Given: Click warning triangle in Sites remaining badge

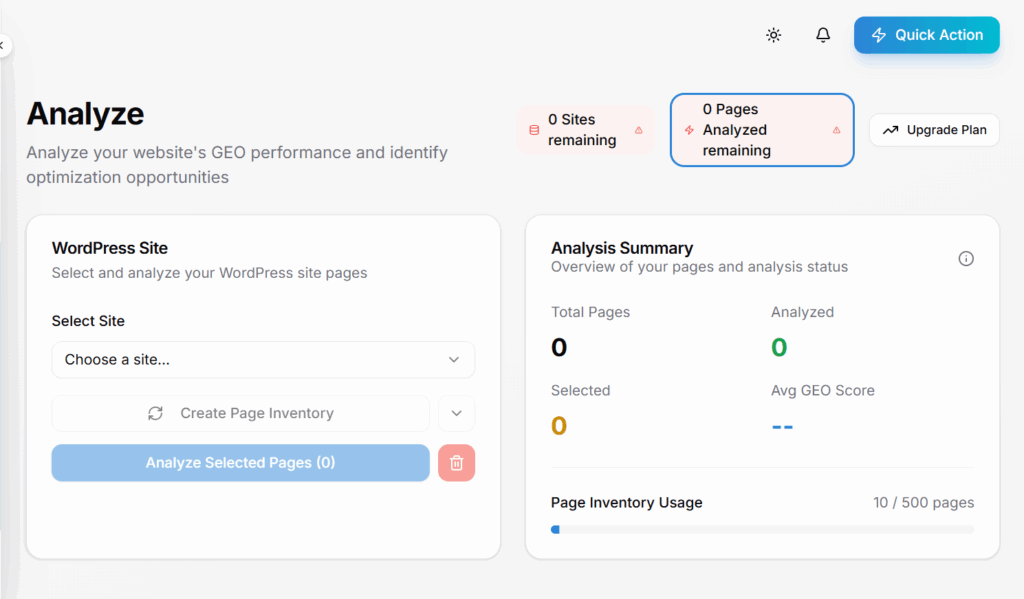Looking at the screenshot, I should 639,130.
